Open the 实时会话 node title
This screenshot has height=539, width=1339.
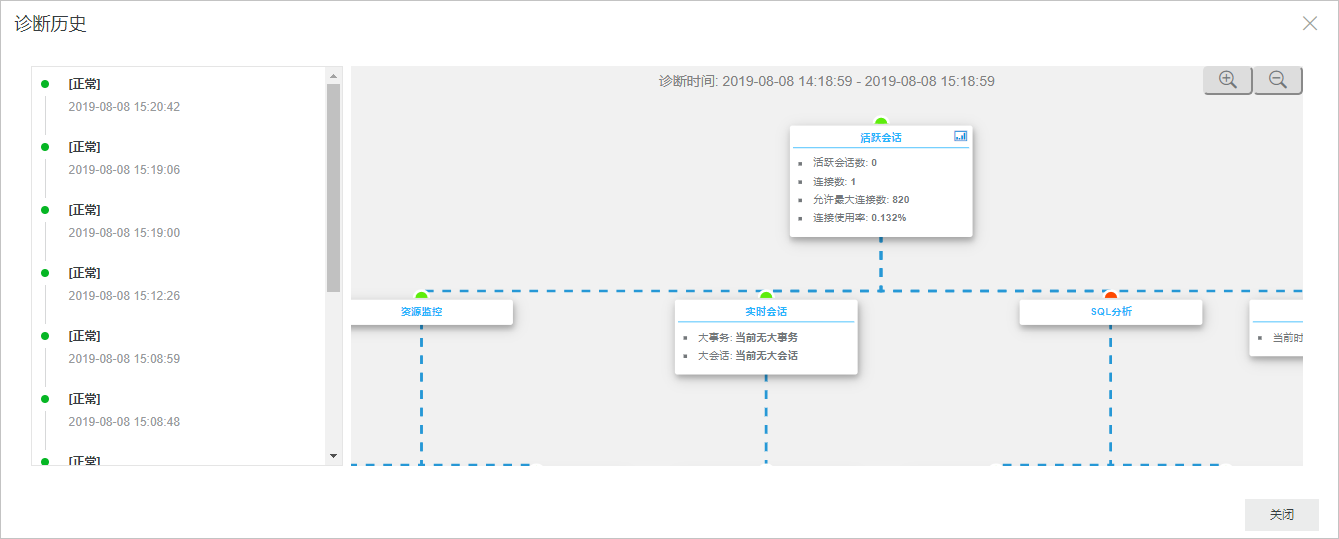[x=766, y=312]
